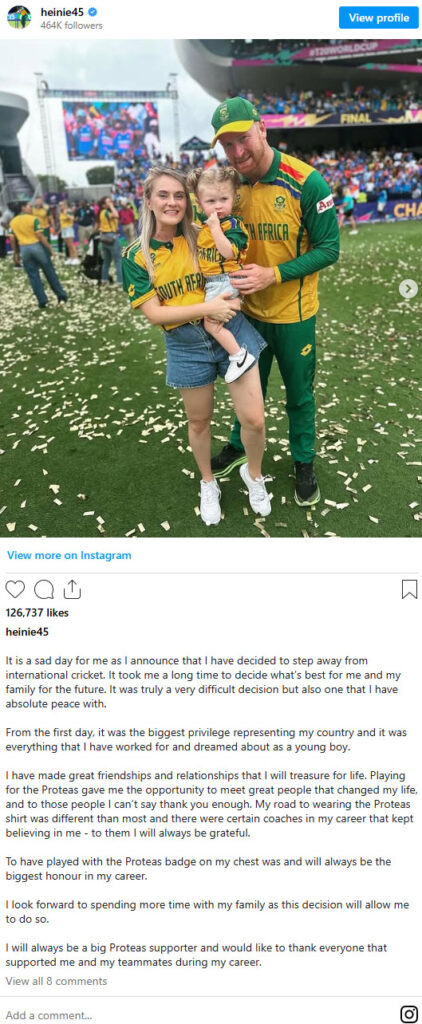
Task: Open View more on Instagram link
Action: tap(69, 555)
